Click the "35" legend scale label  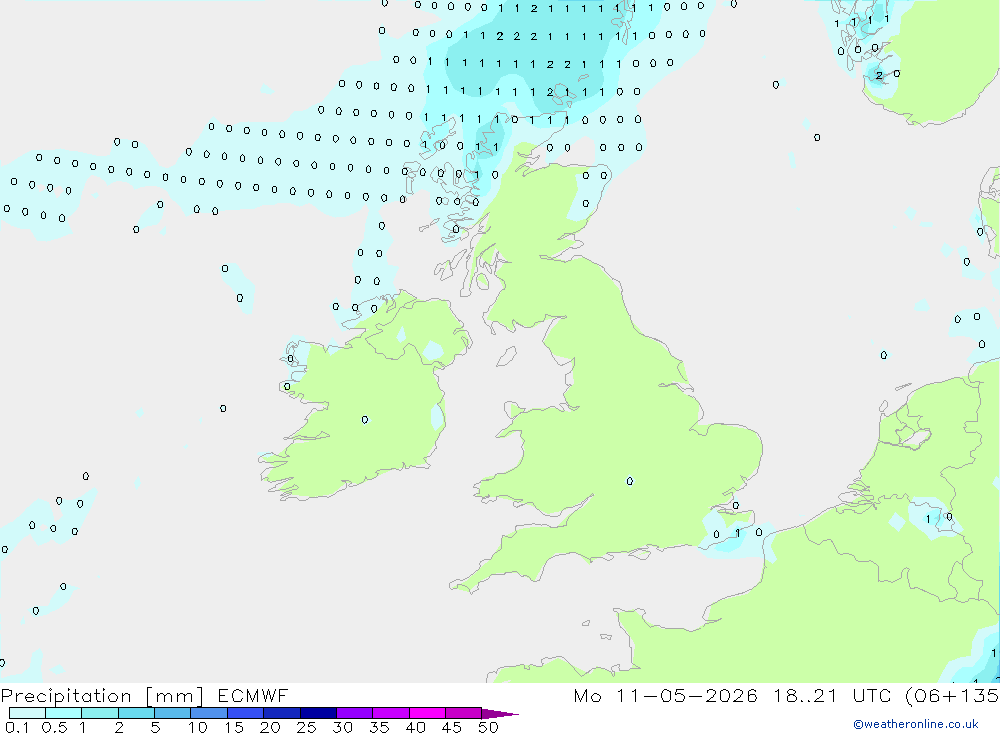pyautogui.click(x=379, y=727)
